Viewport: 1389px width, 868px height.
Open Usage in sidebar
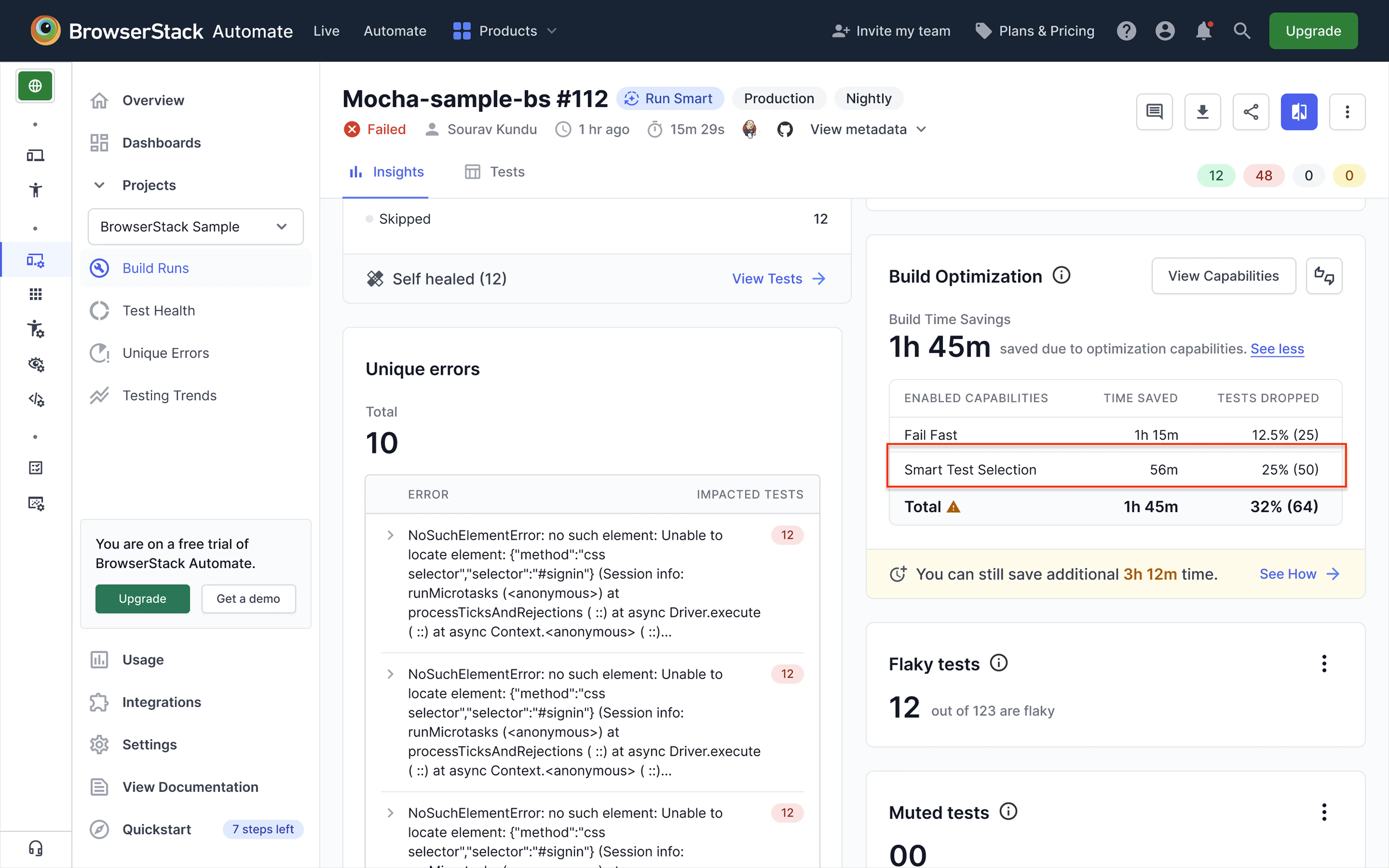196,660
